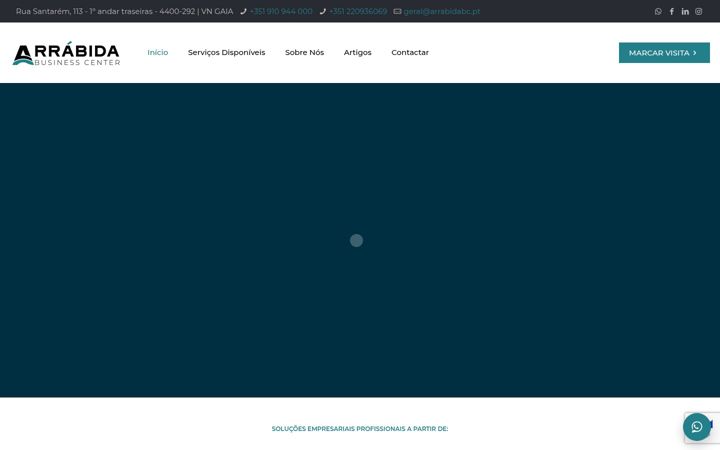Go to the Início menu item
This screenshot has height=450, width=720.
(158, 52)
